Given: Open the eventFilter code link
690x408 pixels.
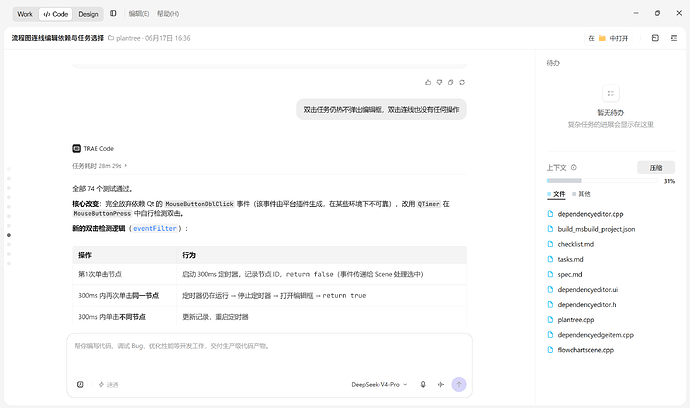Looking at the screenshot, I should (x=155, y=228).
